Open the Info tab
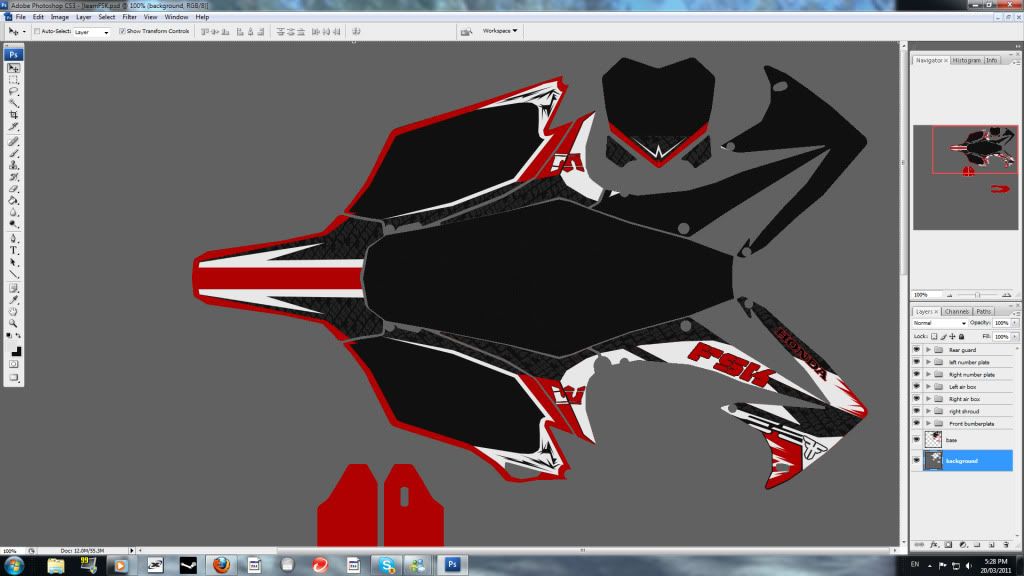Viewport: 1024px width, 576px height. [991, 60]
